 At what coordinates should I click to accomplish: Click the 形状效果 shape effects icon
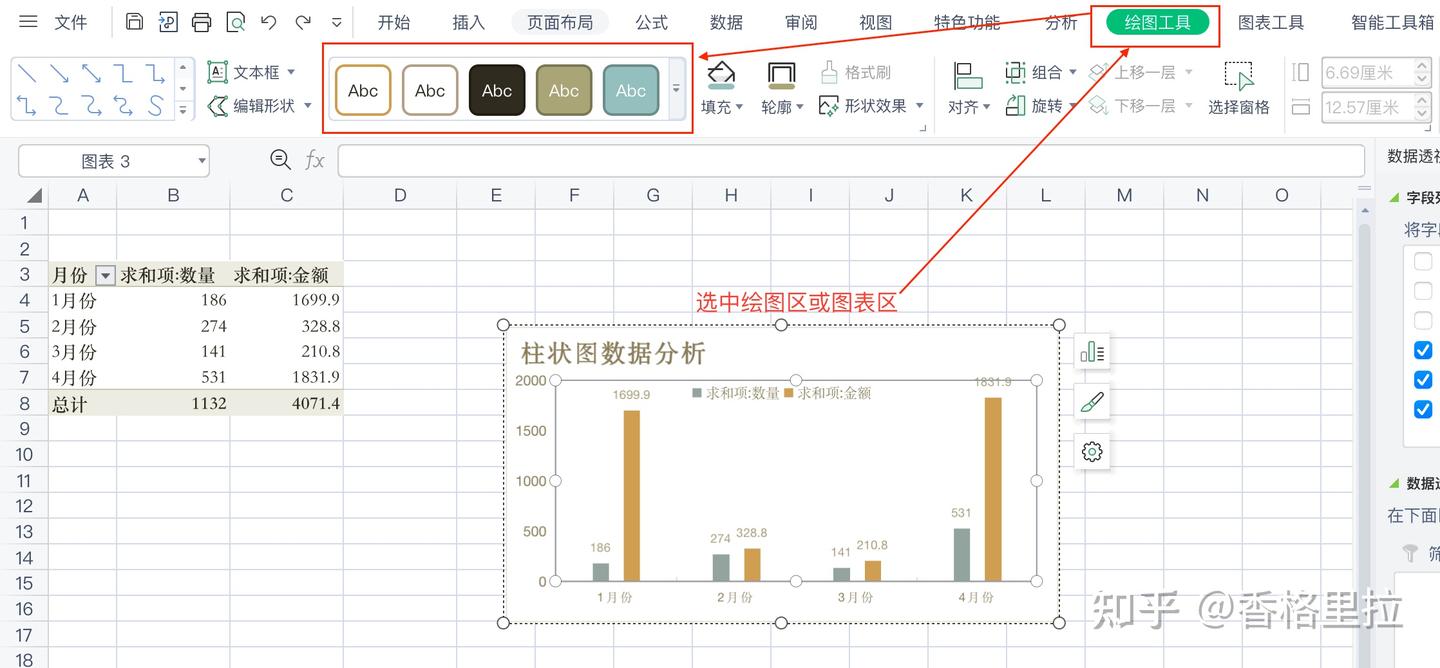[828, 106]
